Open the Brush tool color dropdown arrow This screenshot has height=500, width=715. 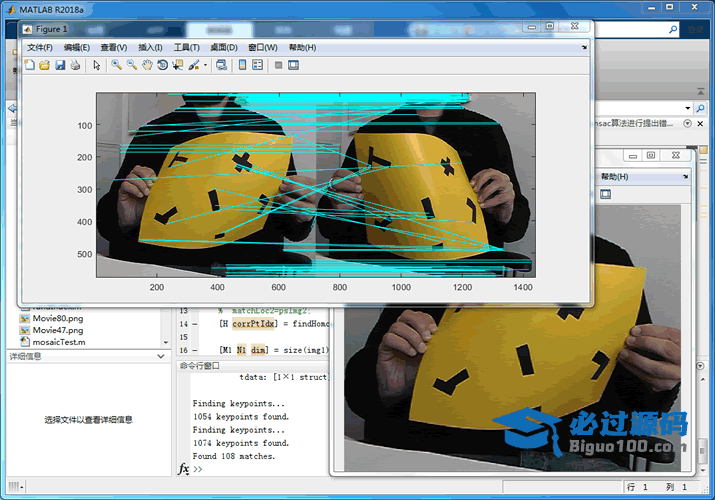(x=205, y=66)
